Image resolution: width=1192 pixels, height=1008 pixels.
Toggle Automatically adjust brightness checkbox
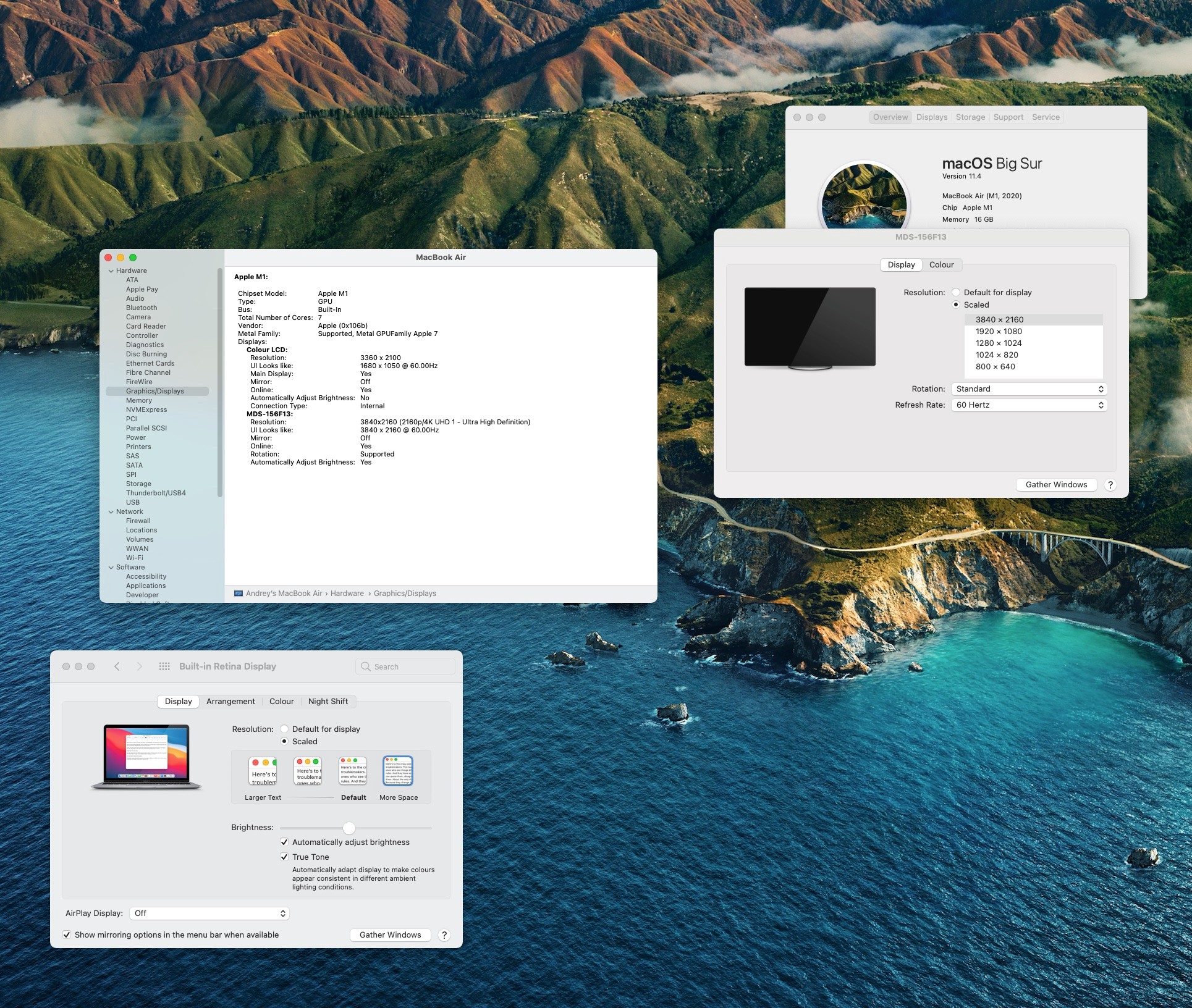click(284, 842)
